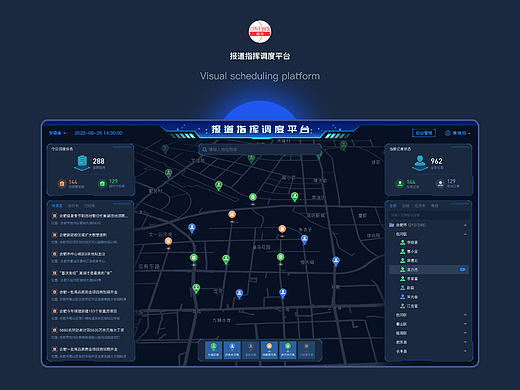This screenshot has height=390, width=520.
Task: Click the user avatar icon in the header
Action: pos(448,133)
